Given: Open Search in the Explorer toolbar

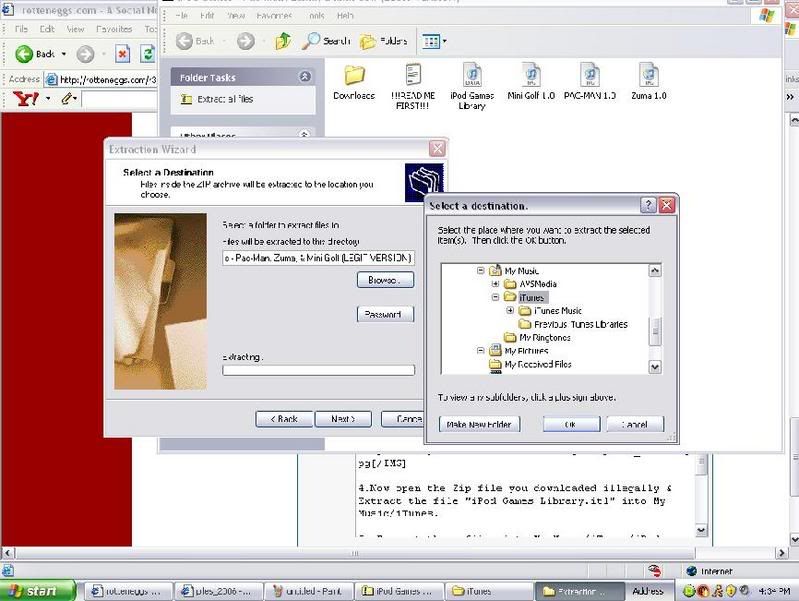Looking at the screenshot, I should [x=326, y=41].
